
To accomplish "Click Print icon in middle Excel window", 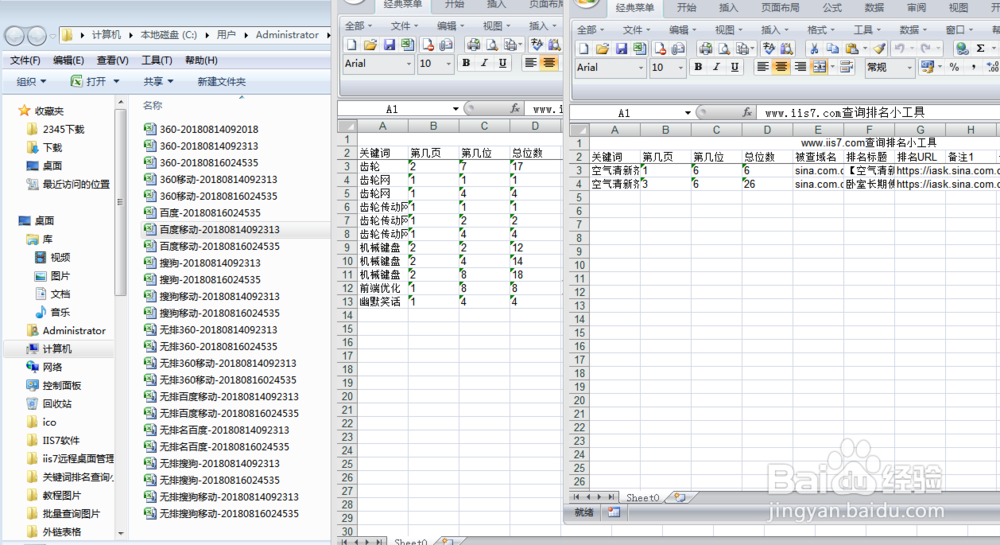I will click(x=473, y=45).
